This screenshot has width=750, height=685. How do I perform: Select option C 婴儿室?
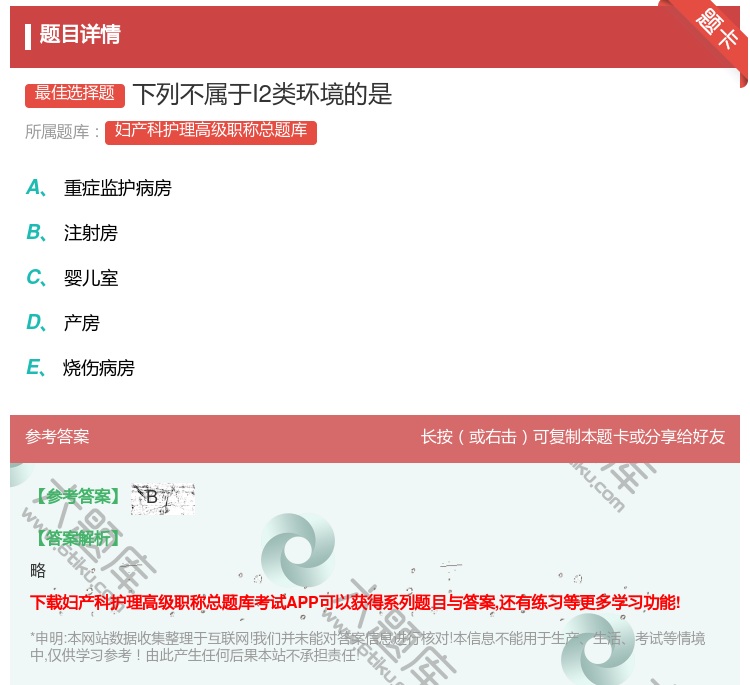[x=72, y=278]
